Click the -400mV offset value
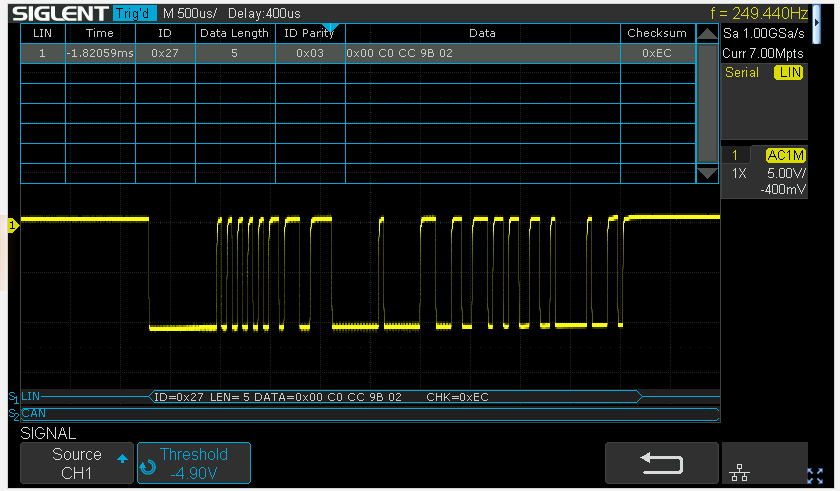 coord(783,189)
